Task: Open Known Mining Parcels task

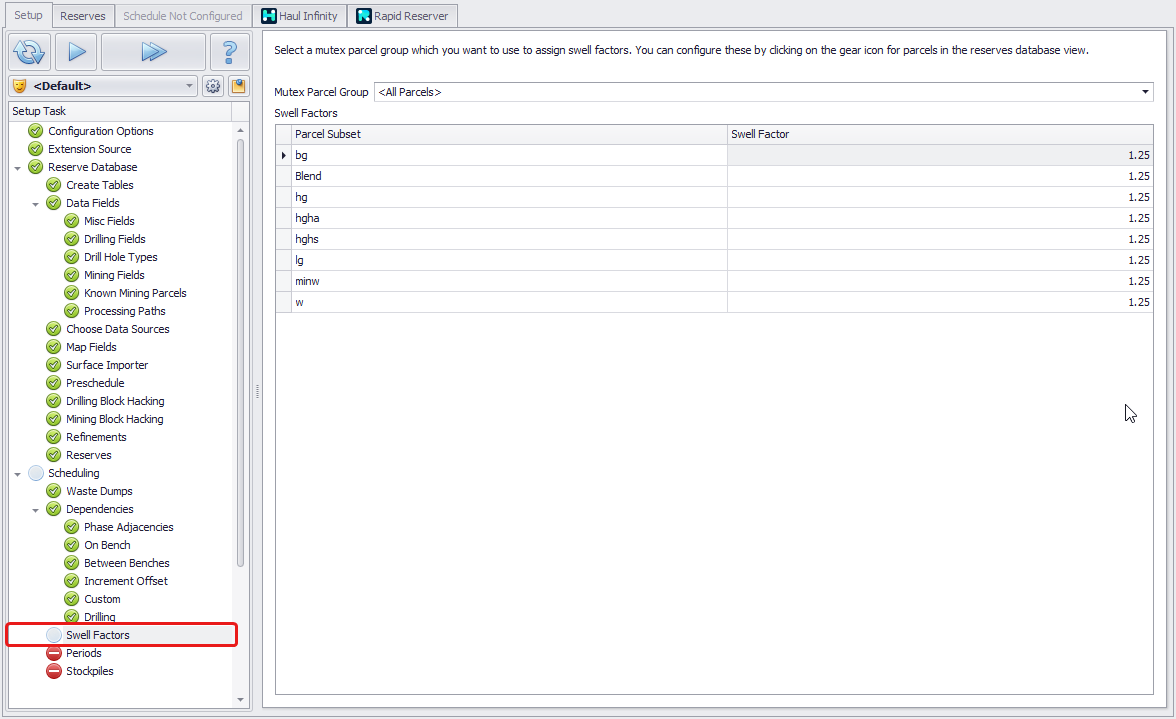Action: (x=135, y=293)
